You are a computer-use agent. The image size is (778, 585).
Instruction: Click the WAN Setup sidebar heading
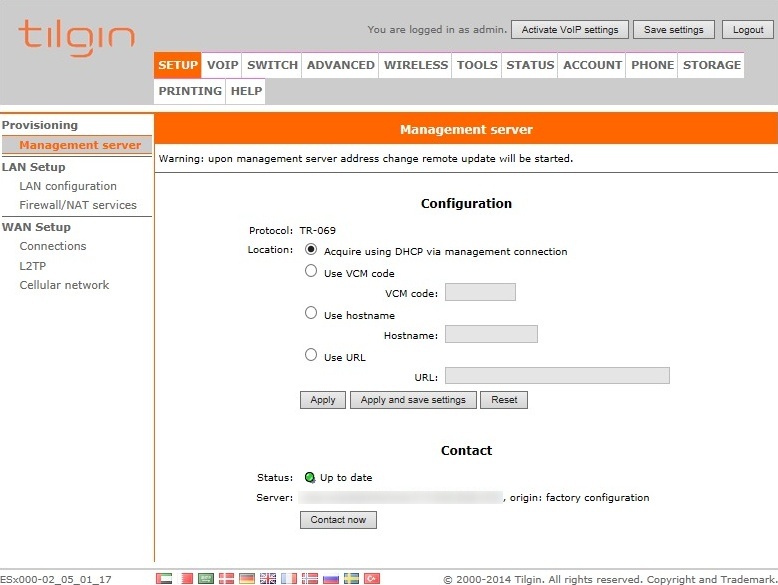click(36, 227)
